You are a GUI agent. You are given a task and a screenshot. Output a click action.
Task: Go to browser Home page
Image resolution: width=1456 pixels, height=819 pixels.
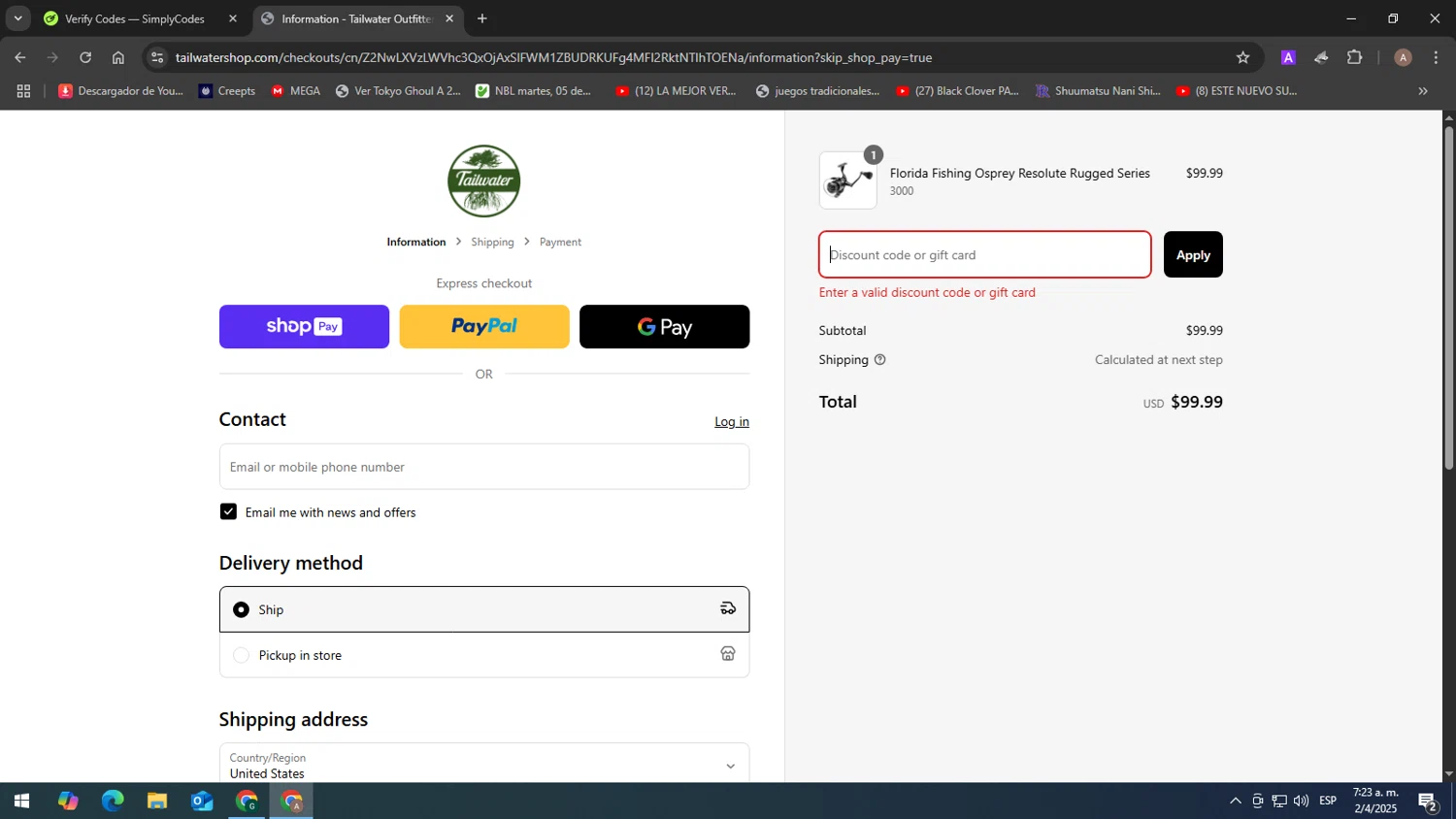coord(117,57)
